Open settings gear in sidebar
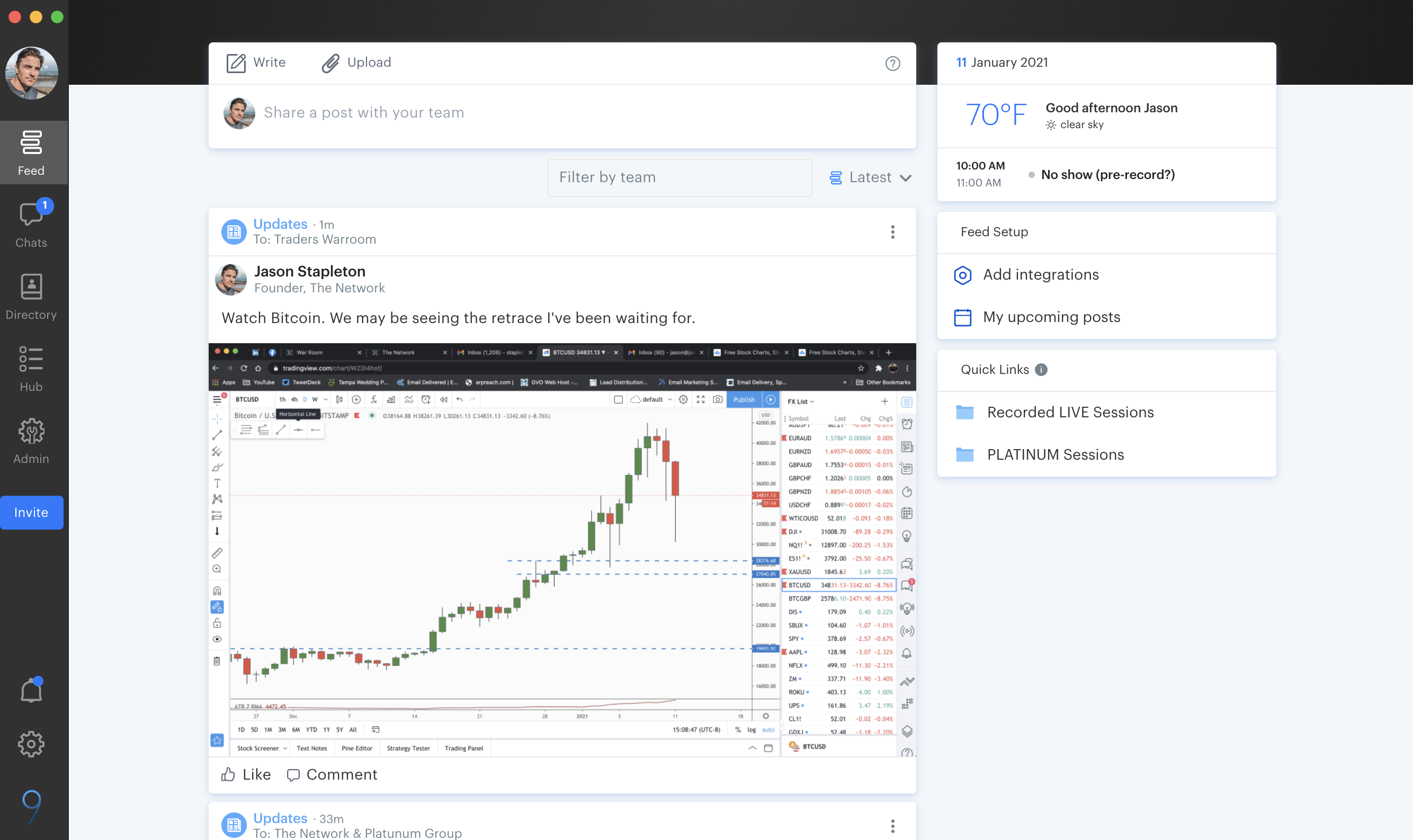Viewport: 1413px width, 840px height. [x=31, y=744]
